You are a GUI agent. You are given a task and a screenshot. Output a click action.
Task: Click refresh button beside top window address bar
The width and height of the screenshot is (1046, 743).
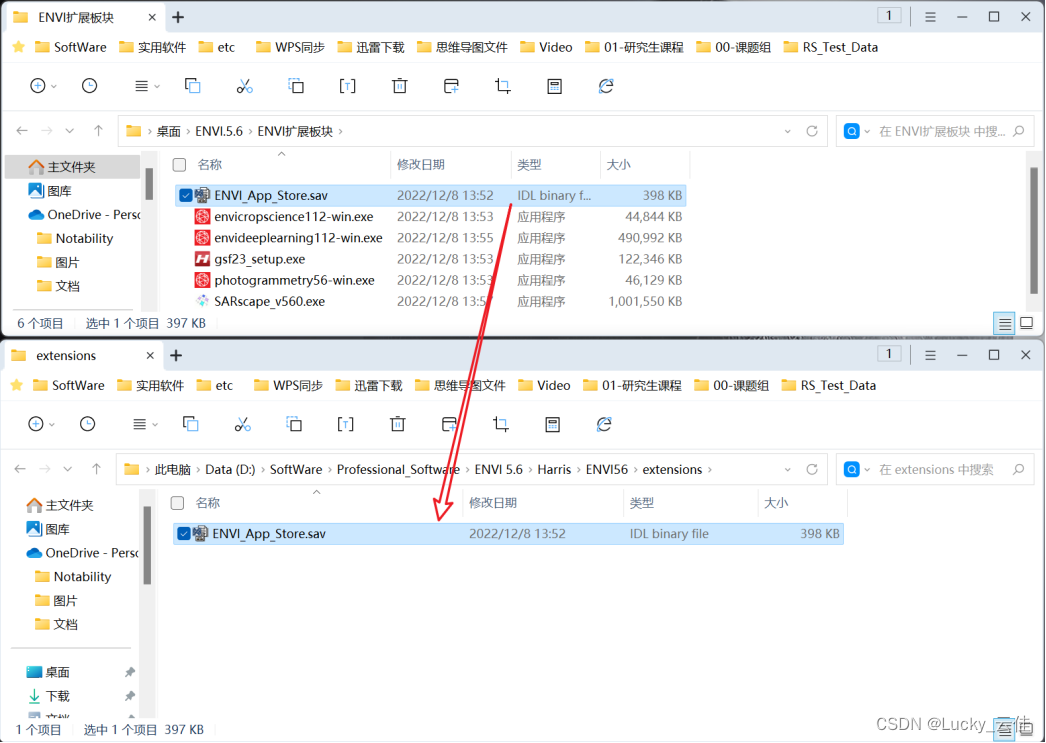pos(812,131)
